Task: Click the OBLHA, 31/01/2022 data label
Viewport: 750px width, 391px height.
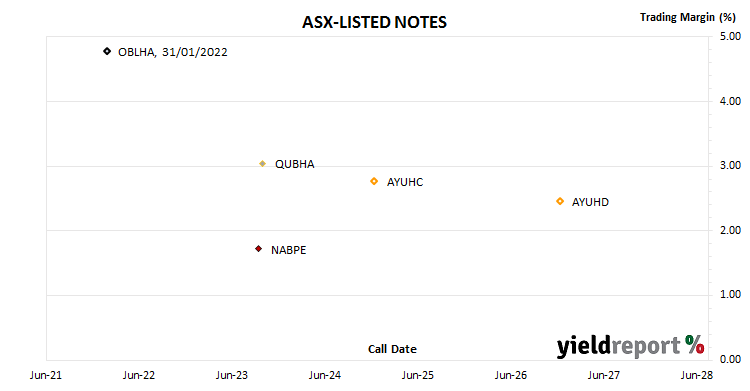Action: tap(173, 52)
